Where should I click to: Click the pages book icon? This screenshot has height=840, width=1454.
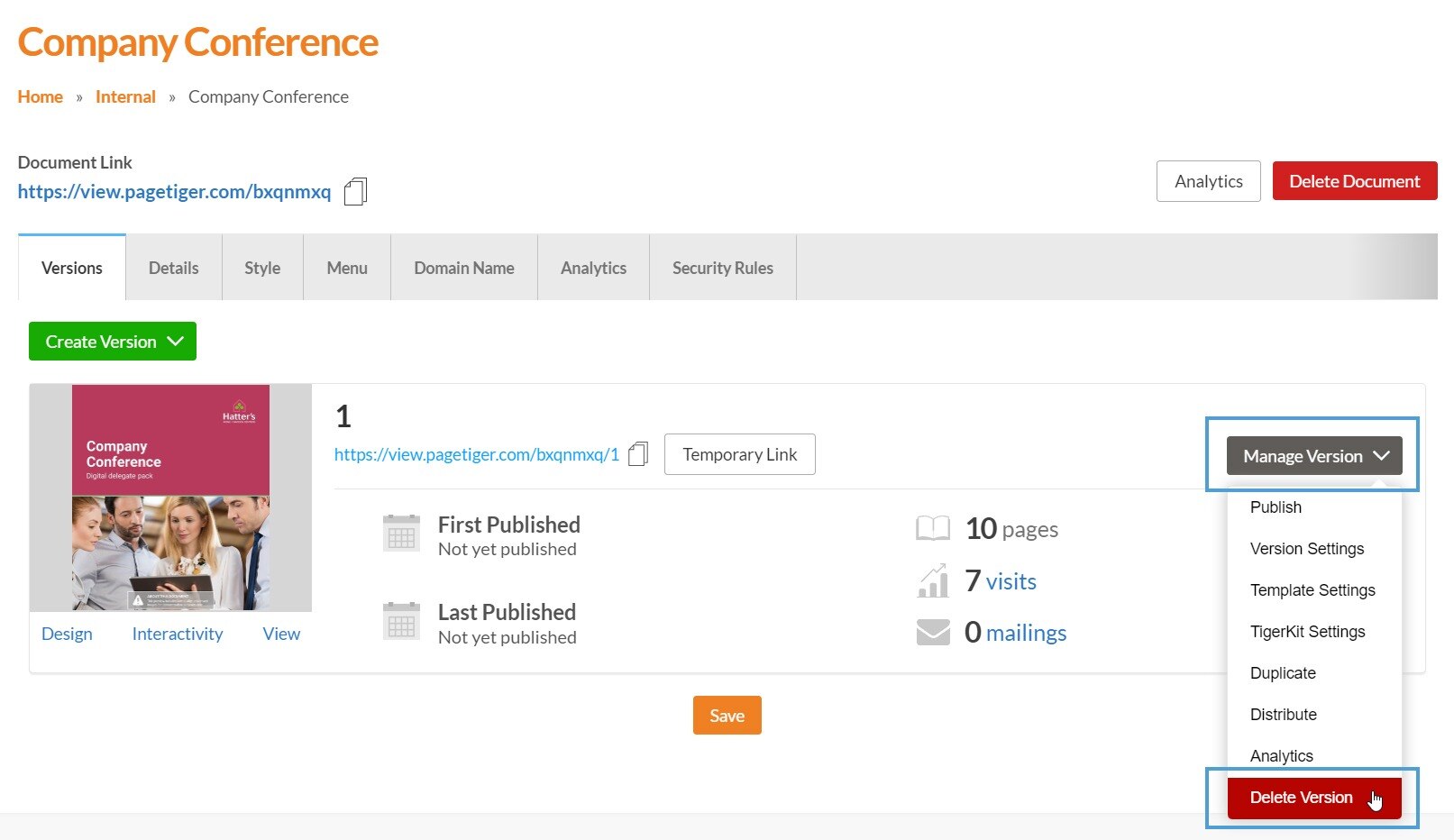933,528
